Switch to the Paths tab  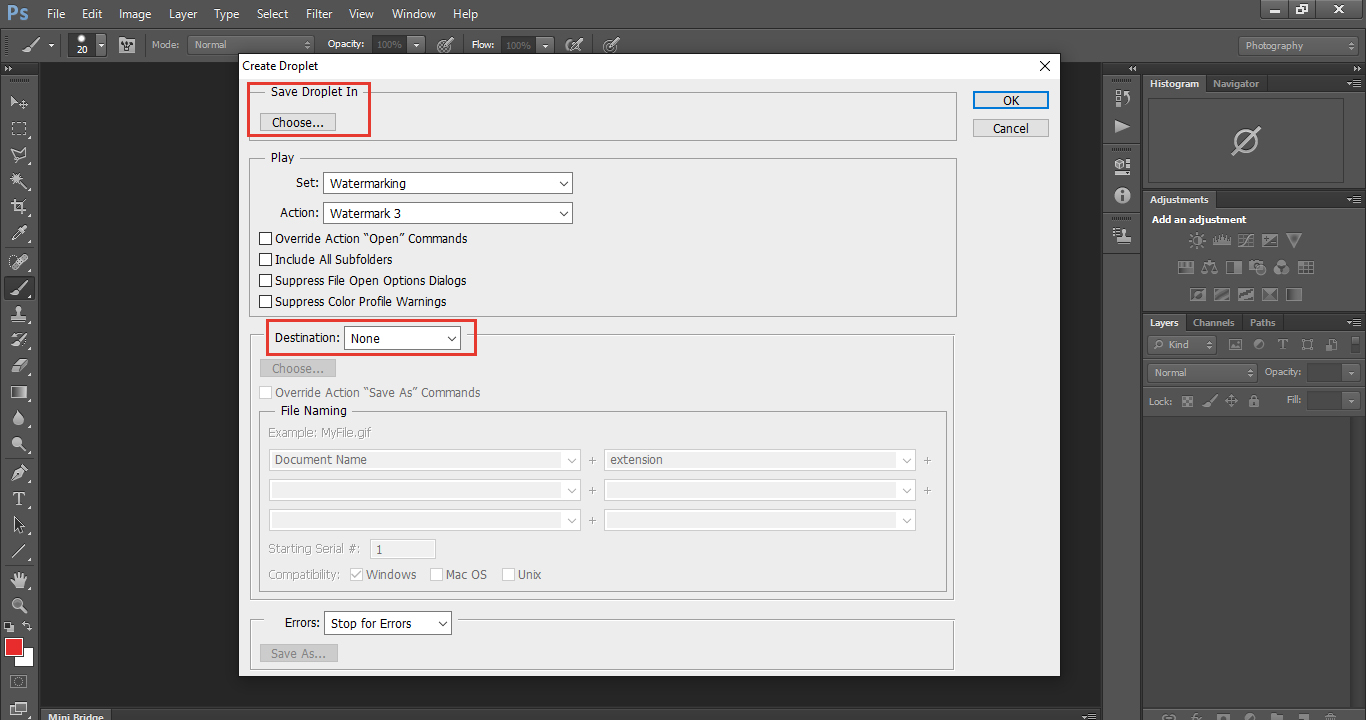point(1263,323)
